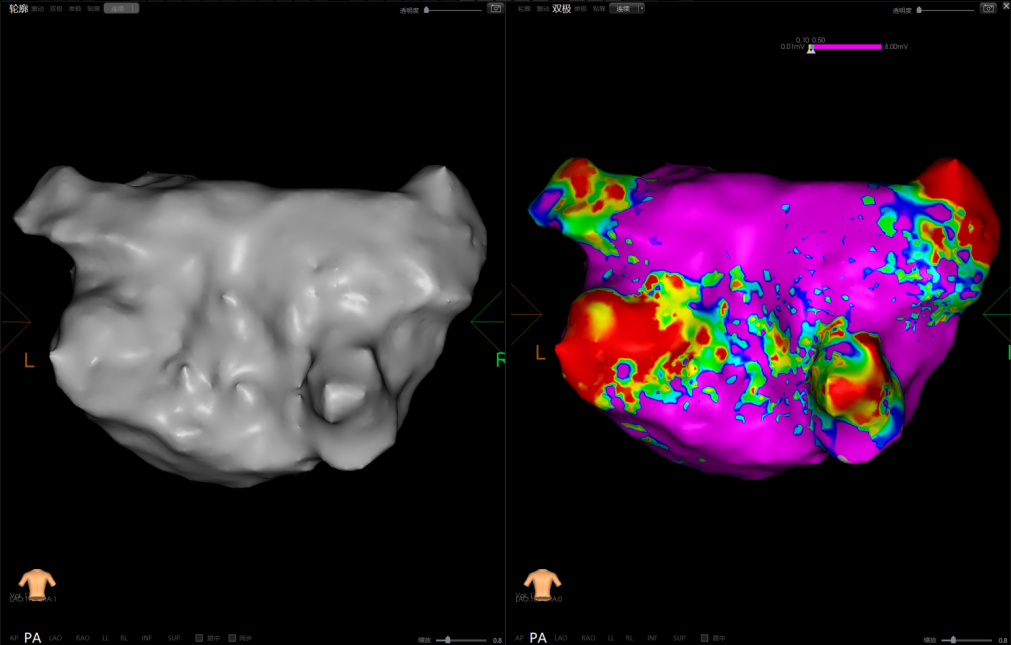
Task: Select LAO view in left panel
Action: point(55,637)
